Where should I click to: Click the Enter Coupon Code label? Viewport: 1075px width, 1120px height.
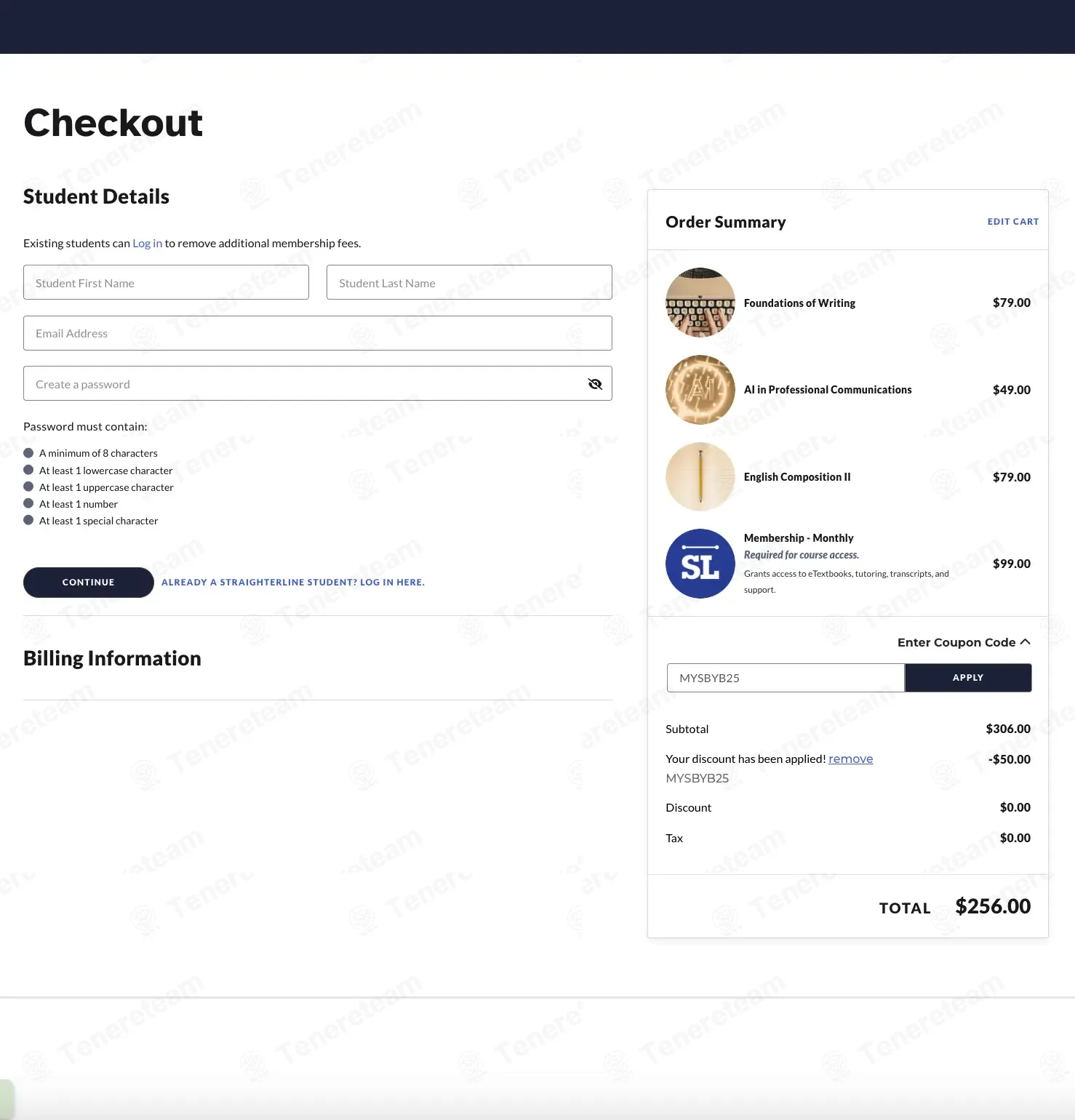956,642
